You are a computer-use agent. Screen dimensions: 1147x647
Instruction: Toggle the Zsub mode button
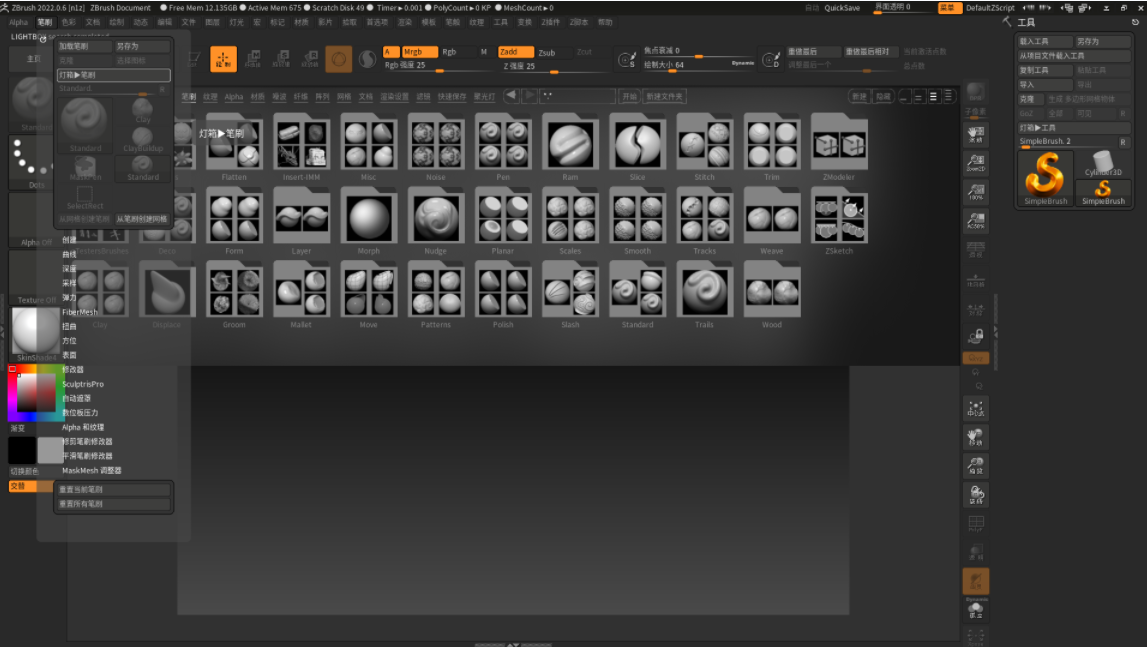click(546, 53)
